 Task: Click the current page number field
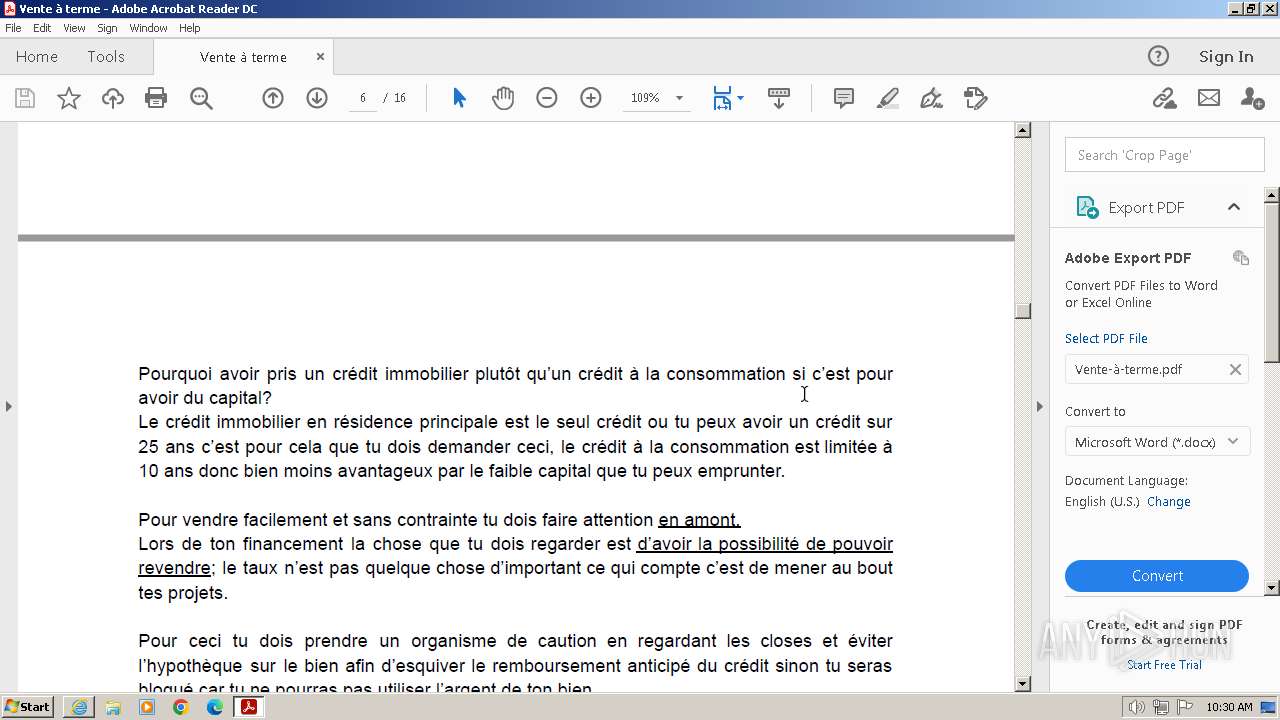pyautogui.click(x=363, y=98)
